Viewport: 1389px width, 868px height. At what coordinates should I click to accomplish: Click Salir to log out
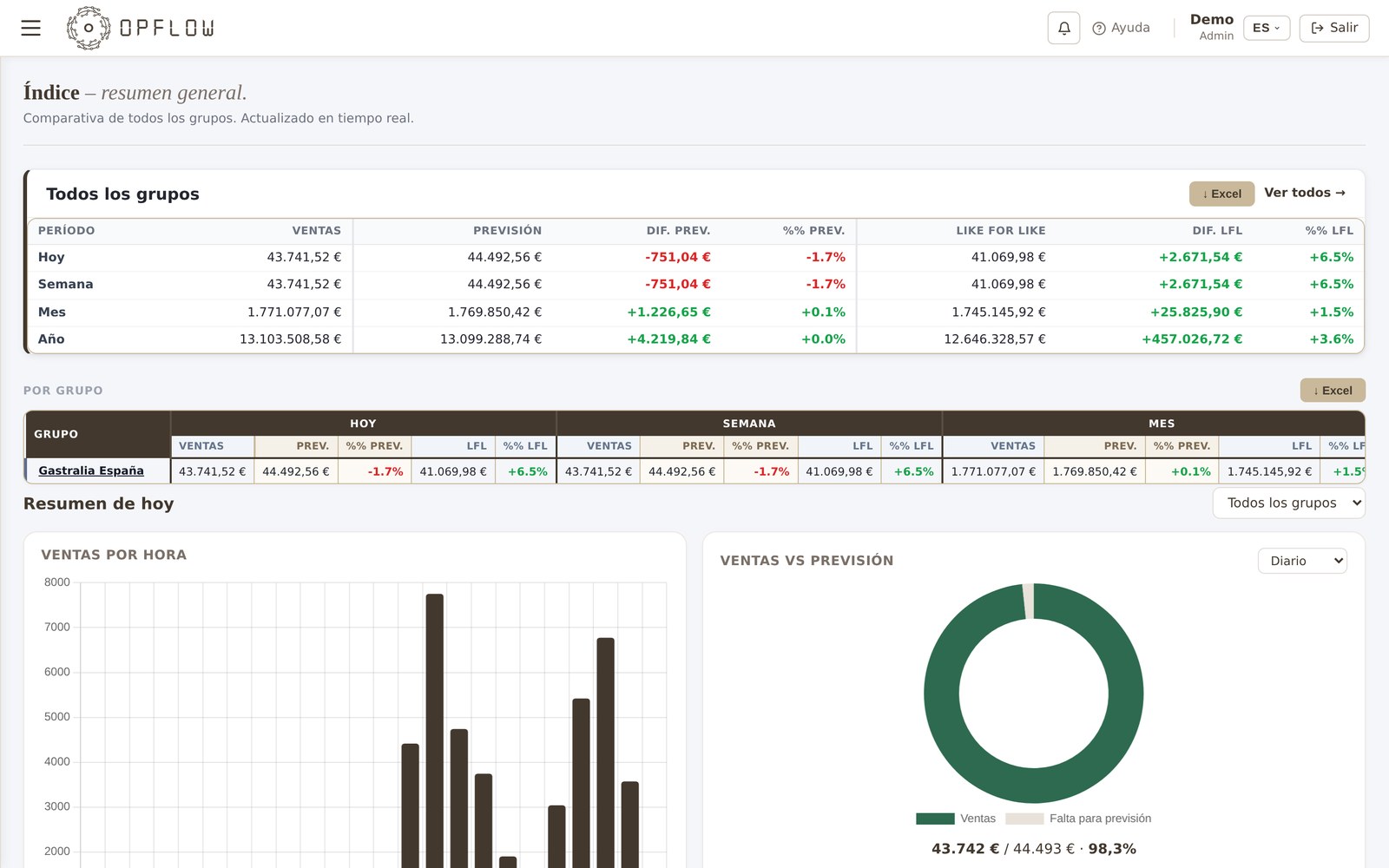1334,28
